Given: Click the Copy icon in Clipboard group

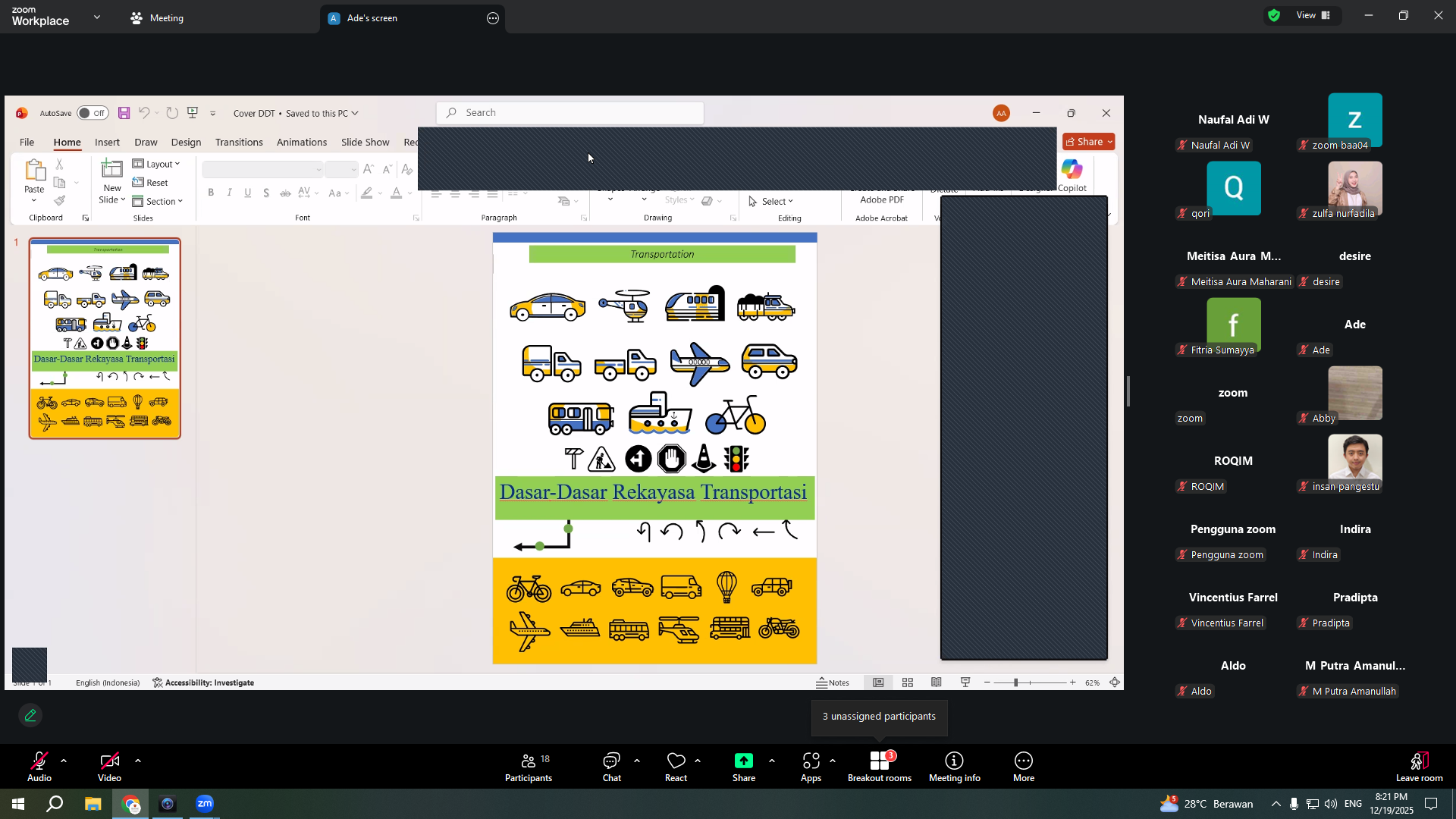Looking at the screenshot, I should click(59, 183).
